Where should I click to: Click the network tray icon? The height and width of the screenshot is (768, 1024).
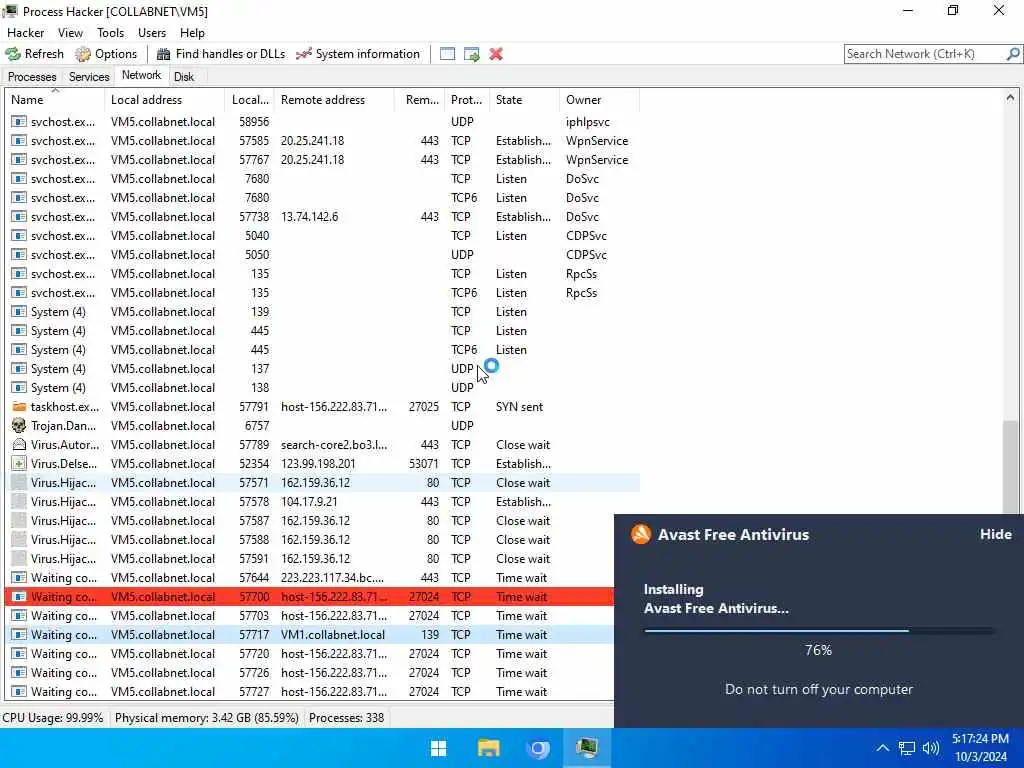(x=906, y=748)
